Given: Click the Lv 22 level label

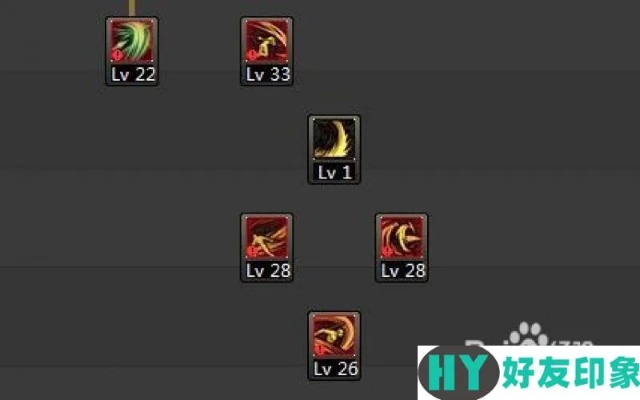Looking at the screenshot, I should click(133, 74).
